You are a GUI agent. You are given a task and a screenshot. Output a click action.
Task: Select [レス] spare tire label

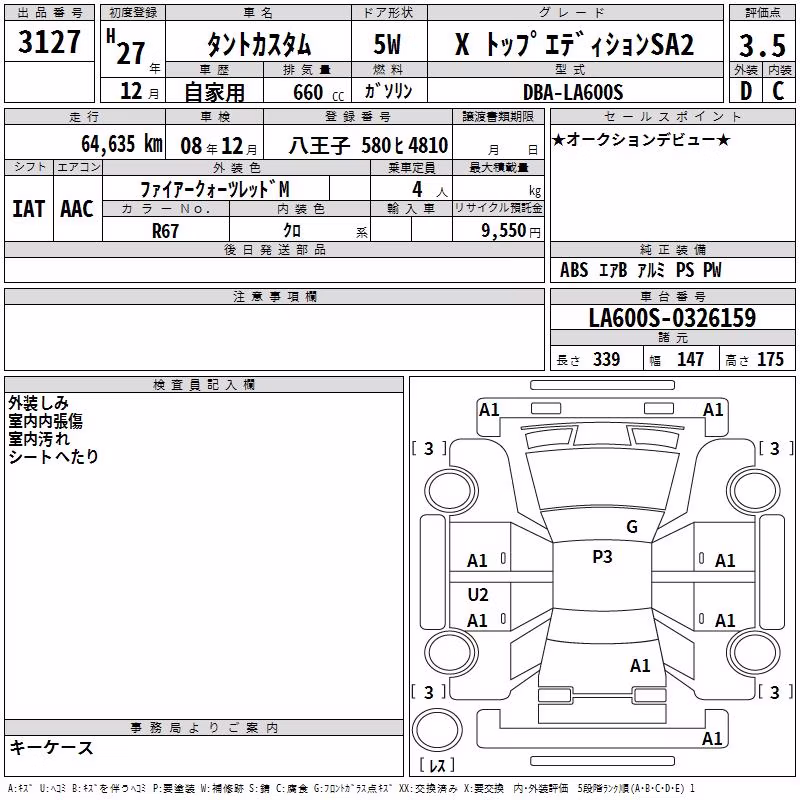pos(437,765)
